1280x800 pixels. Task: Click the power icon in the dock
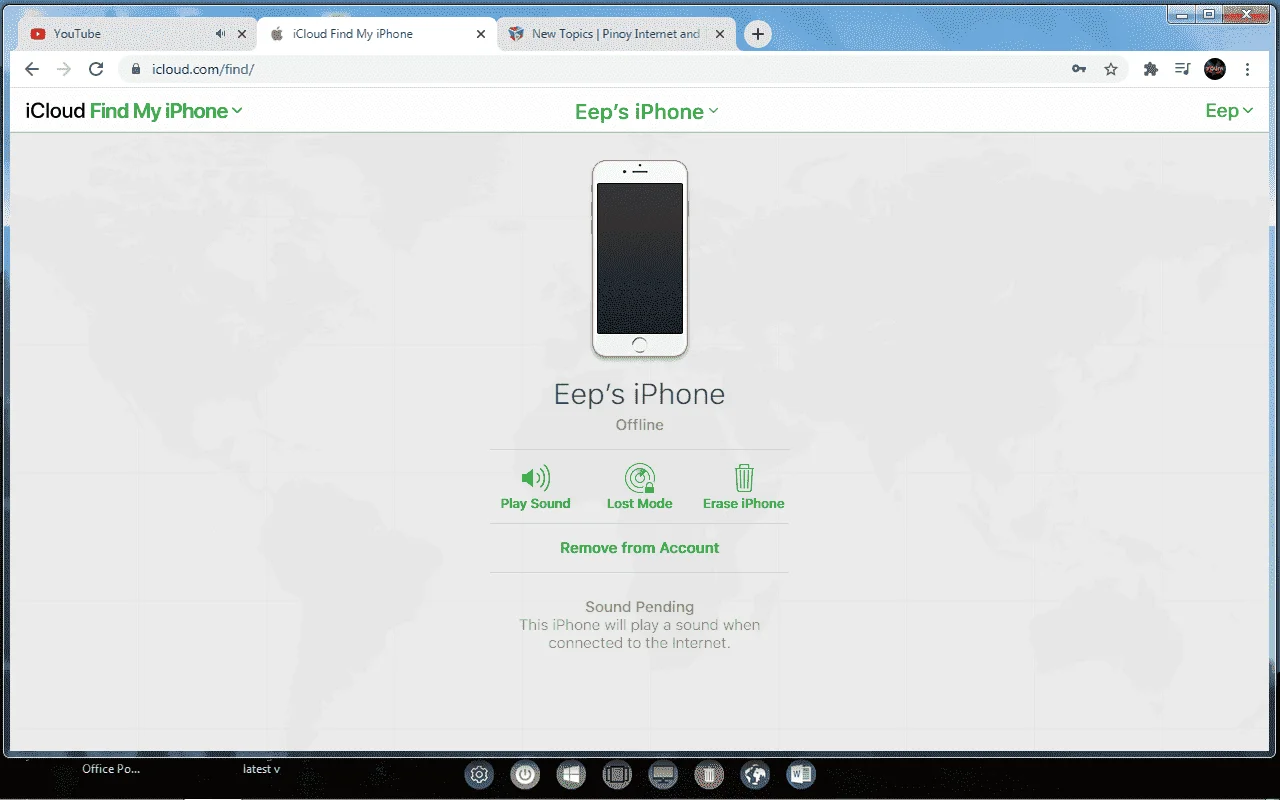click(x=525, y=775)
